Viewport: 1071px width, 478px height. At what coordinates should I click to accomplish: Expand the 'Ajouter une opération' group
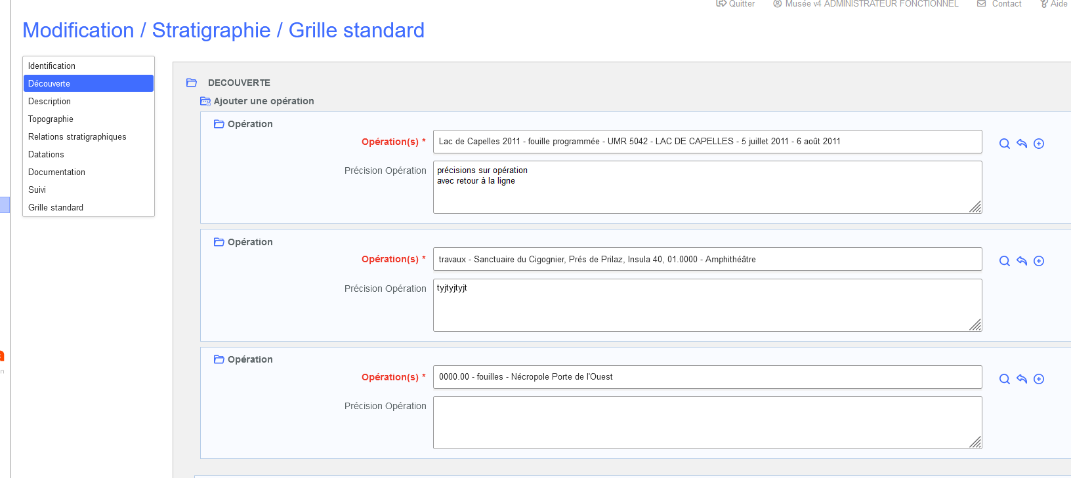tap(205, 101)
